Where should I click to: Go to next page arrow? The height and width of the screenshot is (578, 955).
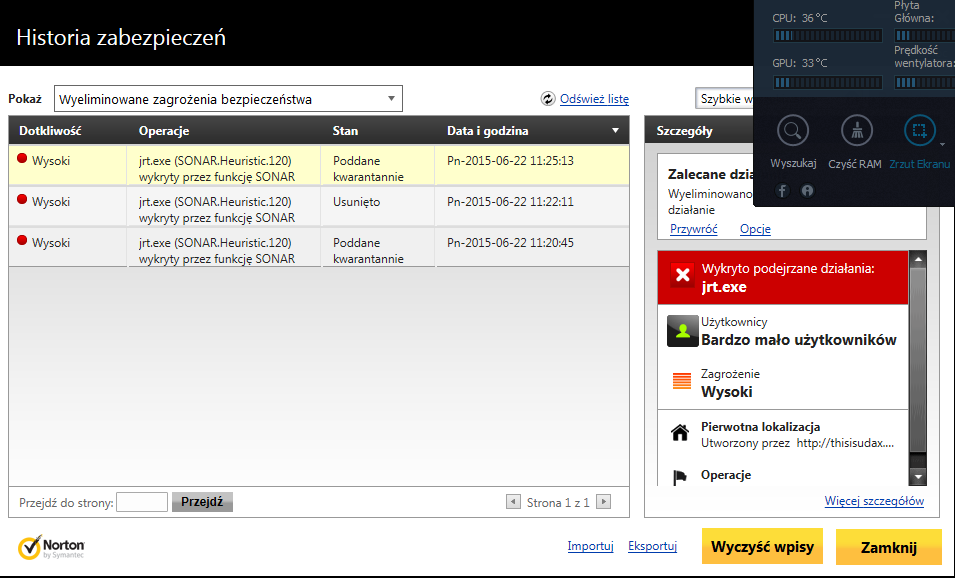pos(603,502)
